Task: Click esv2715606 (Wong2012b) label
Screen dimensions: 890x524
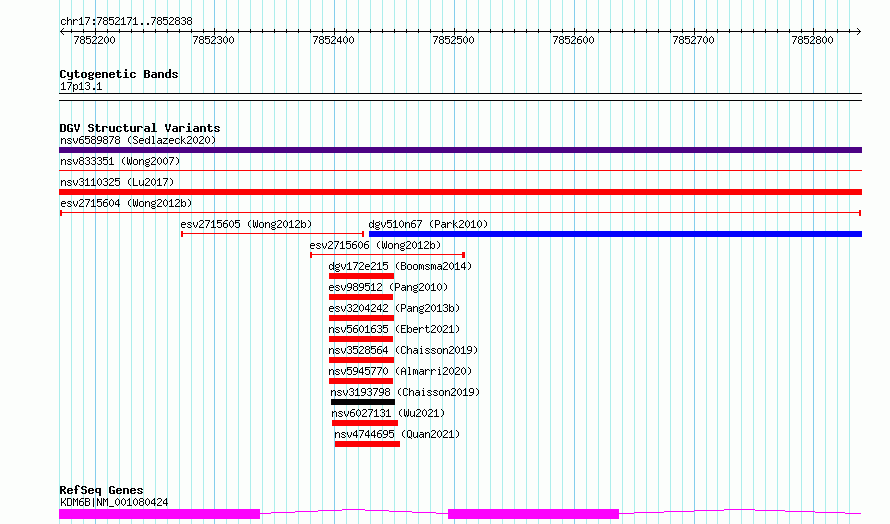Action: (375, 245)
